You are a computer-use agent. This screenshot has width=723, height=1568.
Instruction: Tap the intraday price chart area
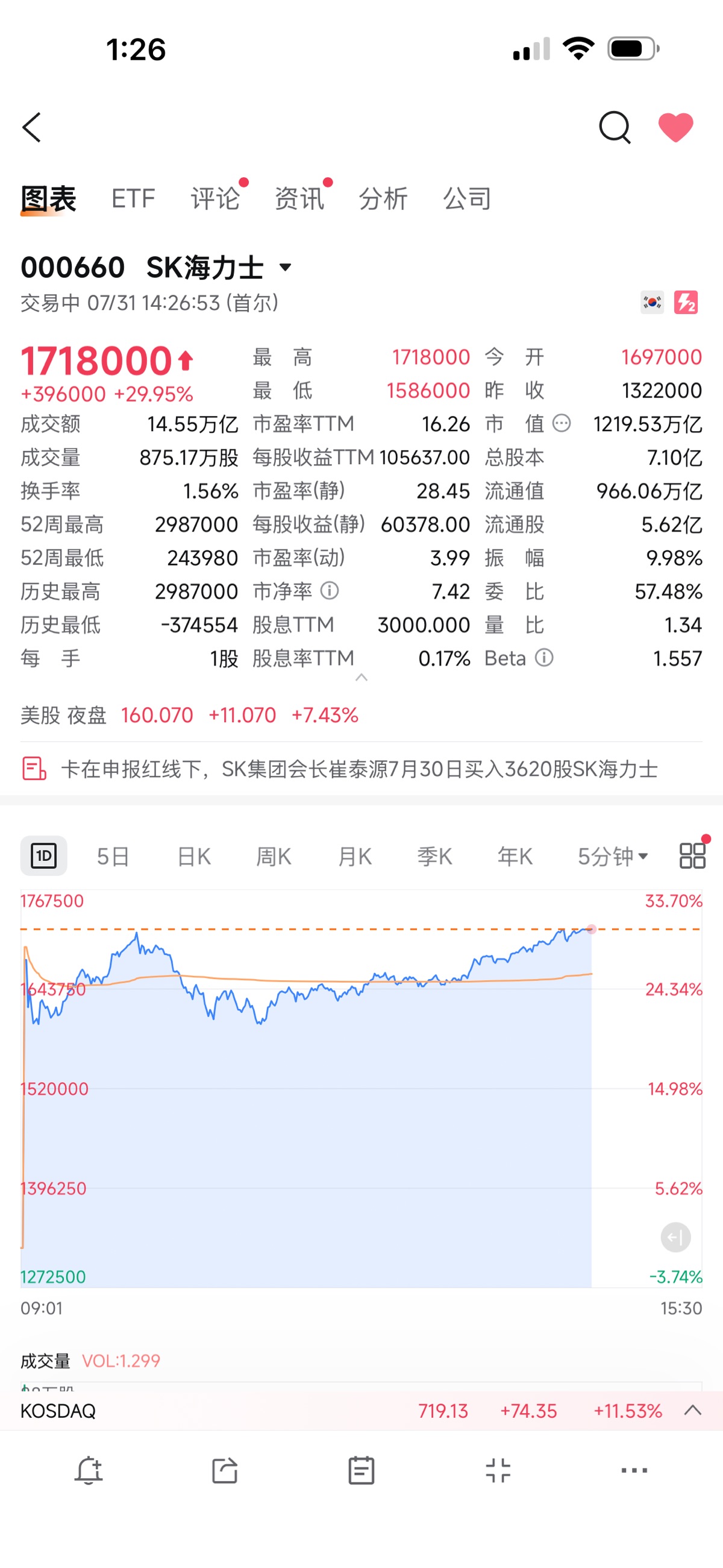[361, 1088]
